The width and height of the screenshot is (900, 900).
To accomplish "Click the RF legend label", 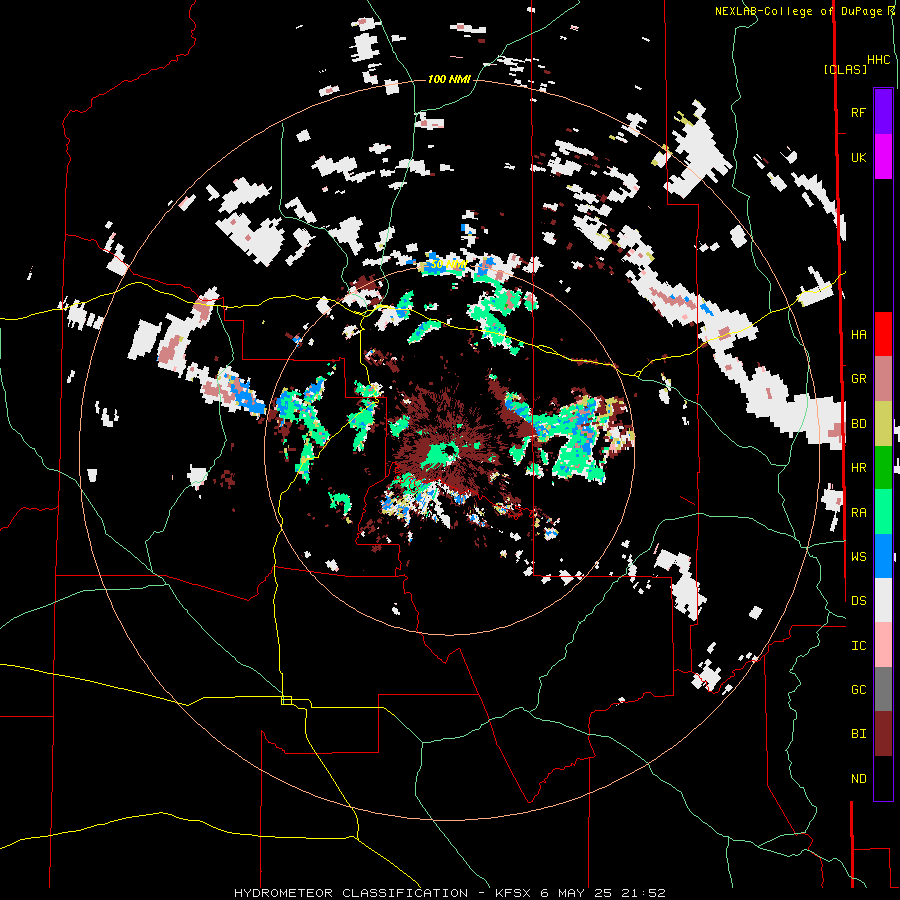I will [858, 112].
